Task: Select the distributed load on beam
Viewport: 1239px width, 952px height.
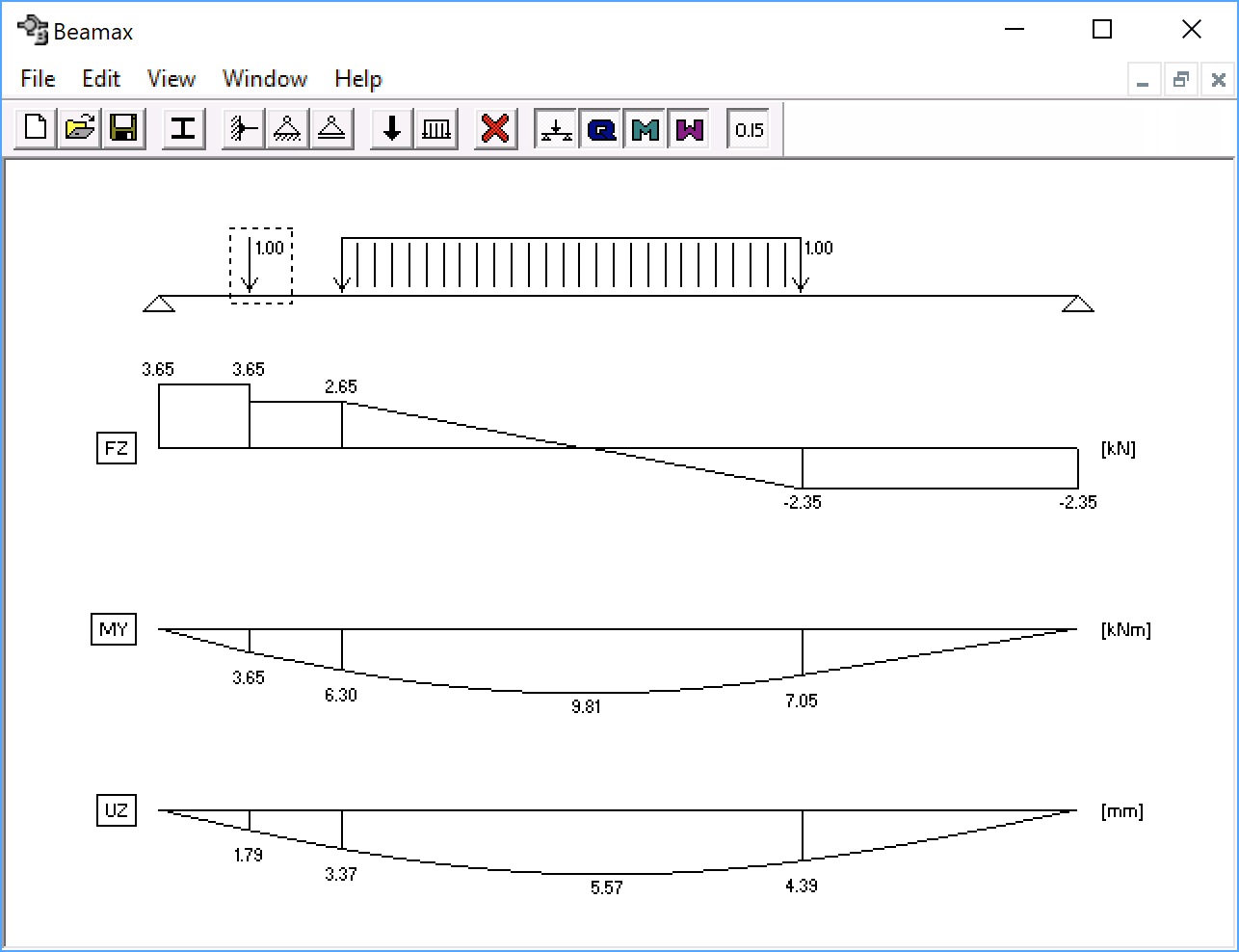Action: pyautogui.click(x=570, y=264)
